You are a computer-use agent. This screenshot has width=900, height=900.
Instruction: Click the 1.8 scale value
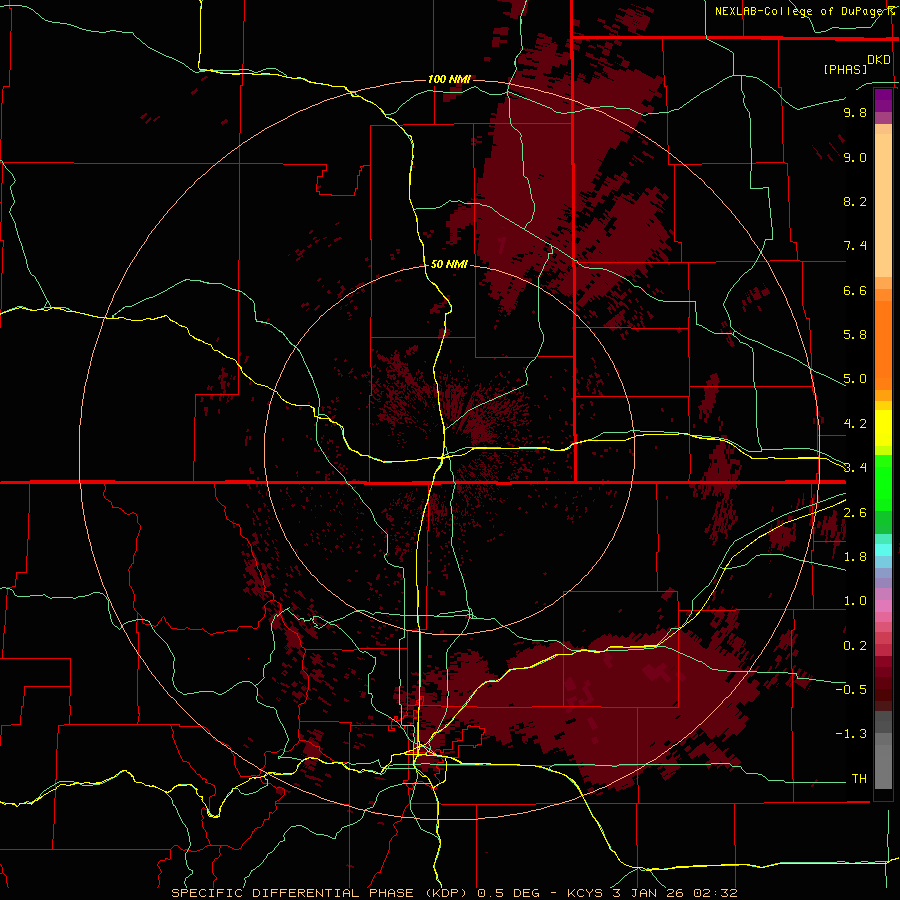click(855, 557)
